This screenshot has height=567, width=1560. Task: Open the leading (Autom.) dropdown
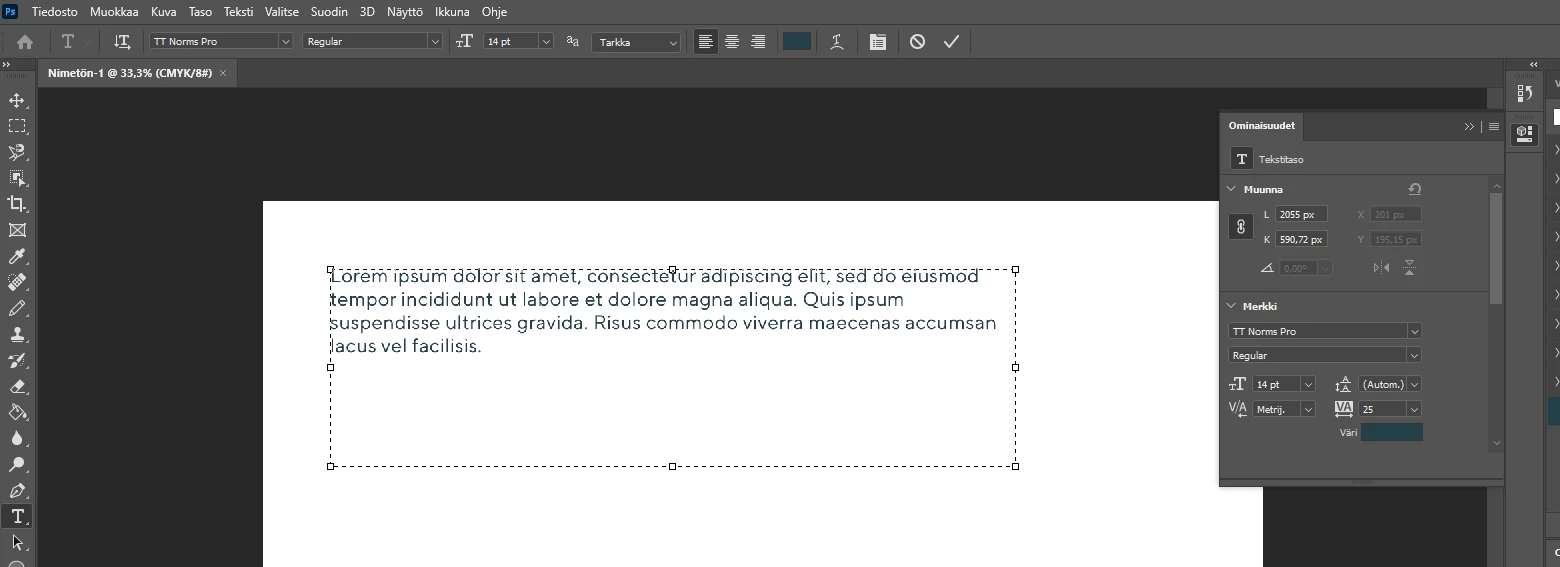click(1414, 384)
